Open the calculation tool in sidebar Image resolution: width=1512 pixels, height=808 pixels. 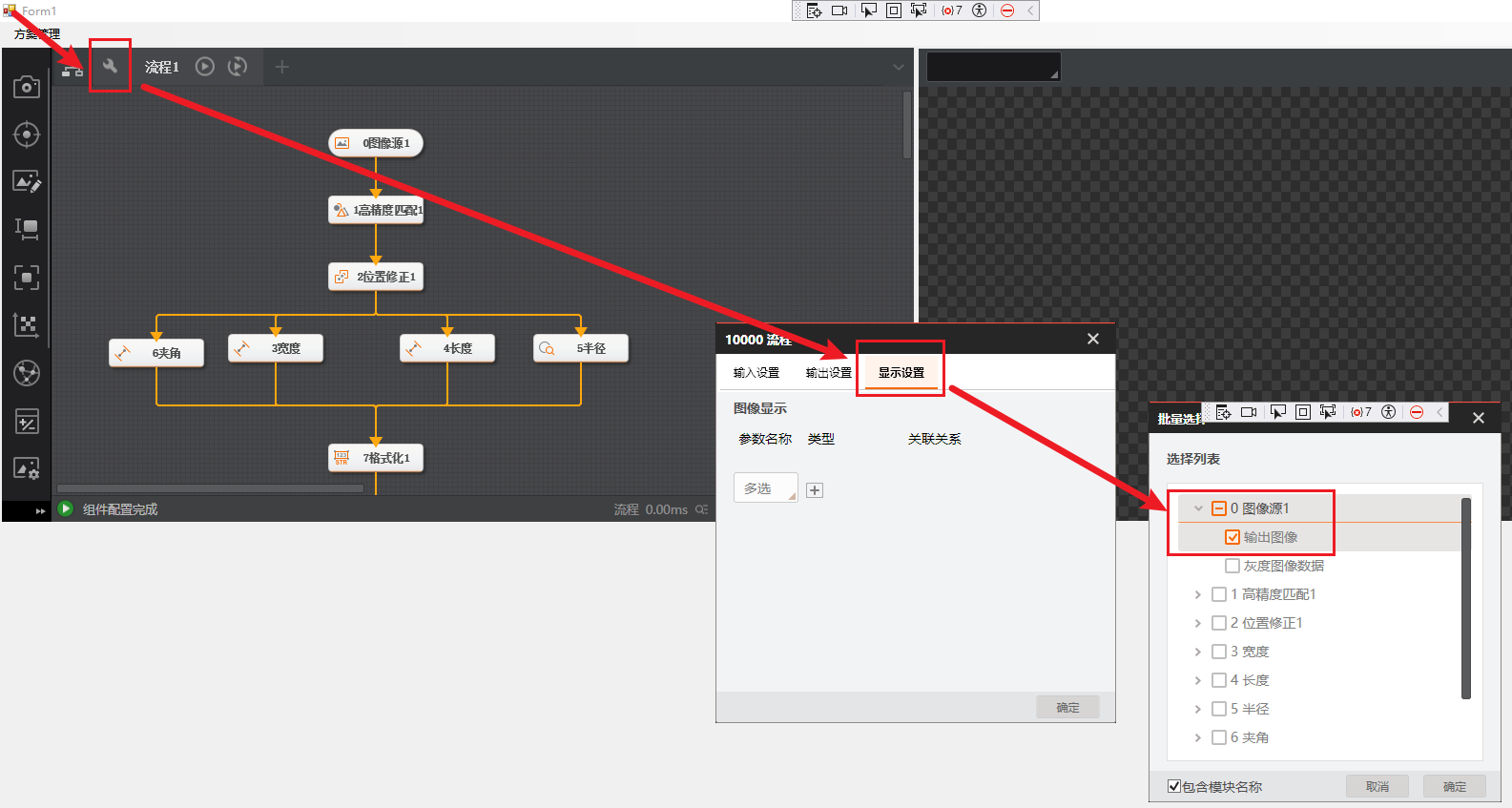[27, 421]
